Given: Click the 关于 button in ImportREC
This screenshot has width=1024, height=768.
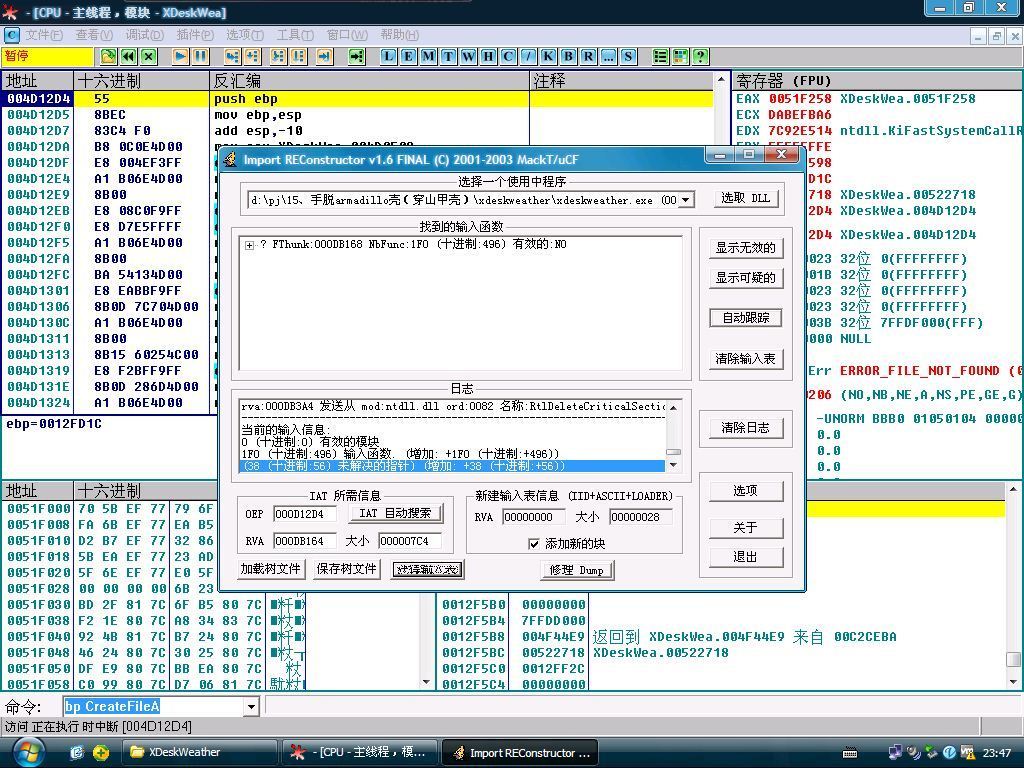Looking at the screenshot, I should pyautogui.click(x=745, y=528).
